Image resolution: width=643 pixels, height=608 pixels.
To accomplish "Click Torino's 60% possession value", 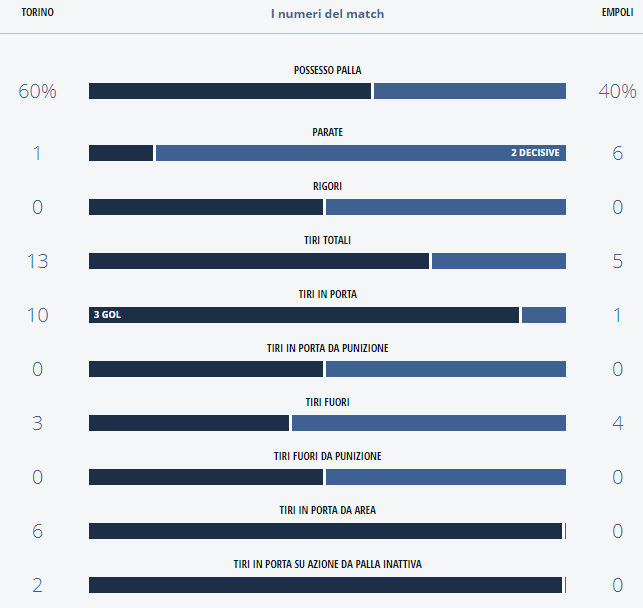I will pos(37,91).
